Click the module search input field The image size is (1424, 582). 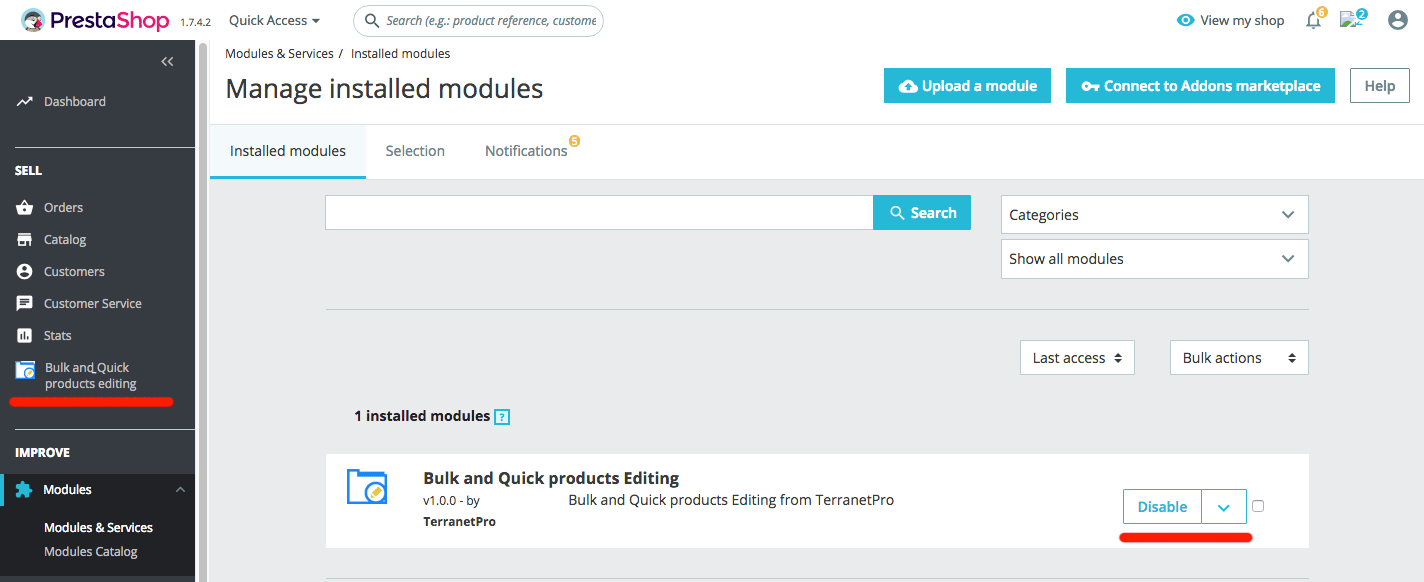[599, 213]
